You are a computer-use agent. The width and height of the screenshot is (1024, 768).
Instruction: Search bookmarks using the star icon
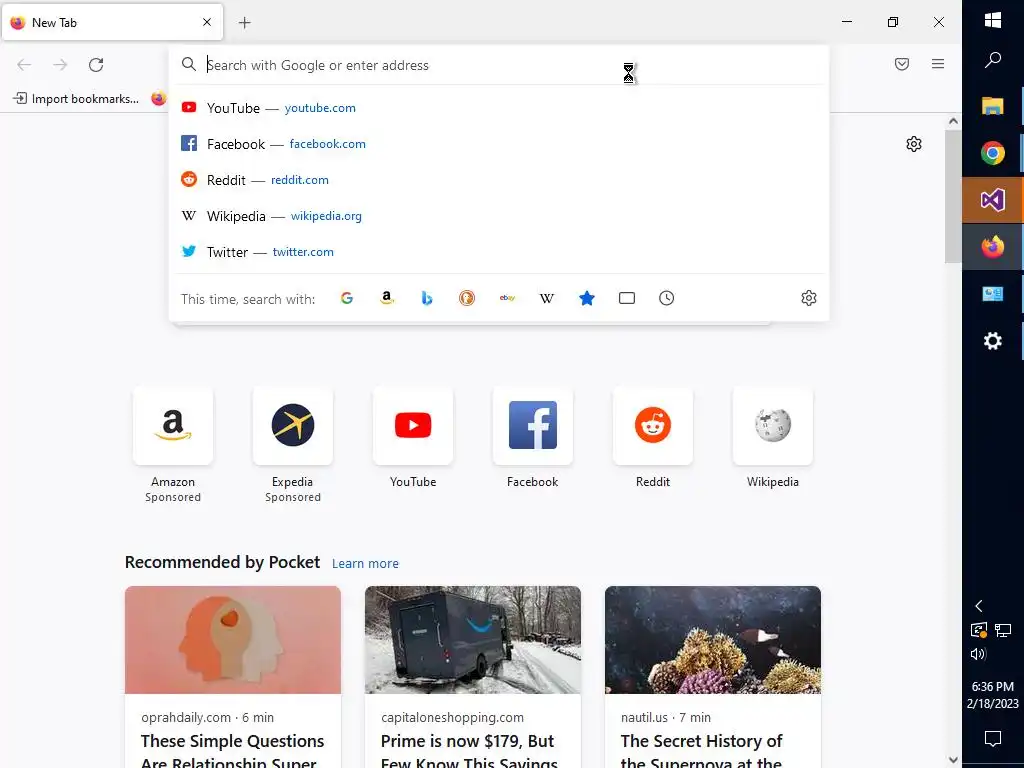pyautogui.click(x=586, y=298)
